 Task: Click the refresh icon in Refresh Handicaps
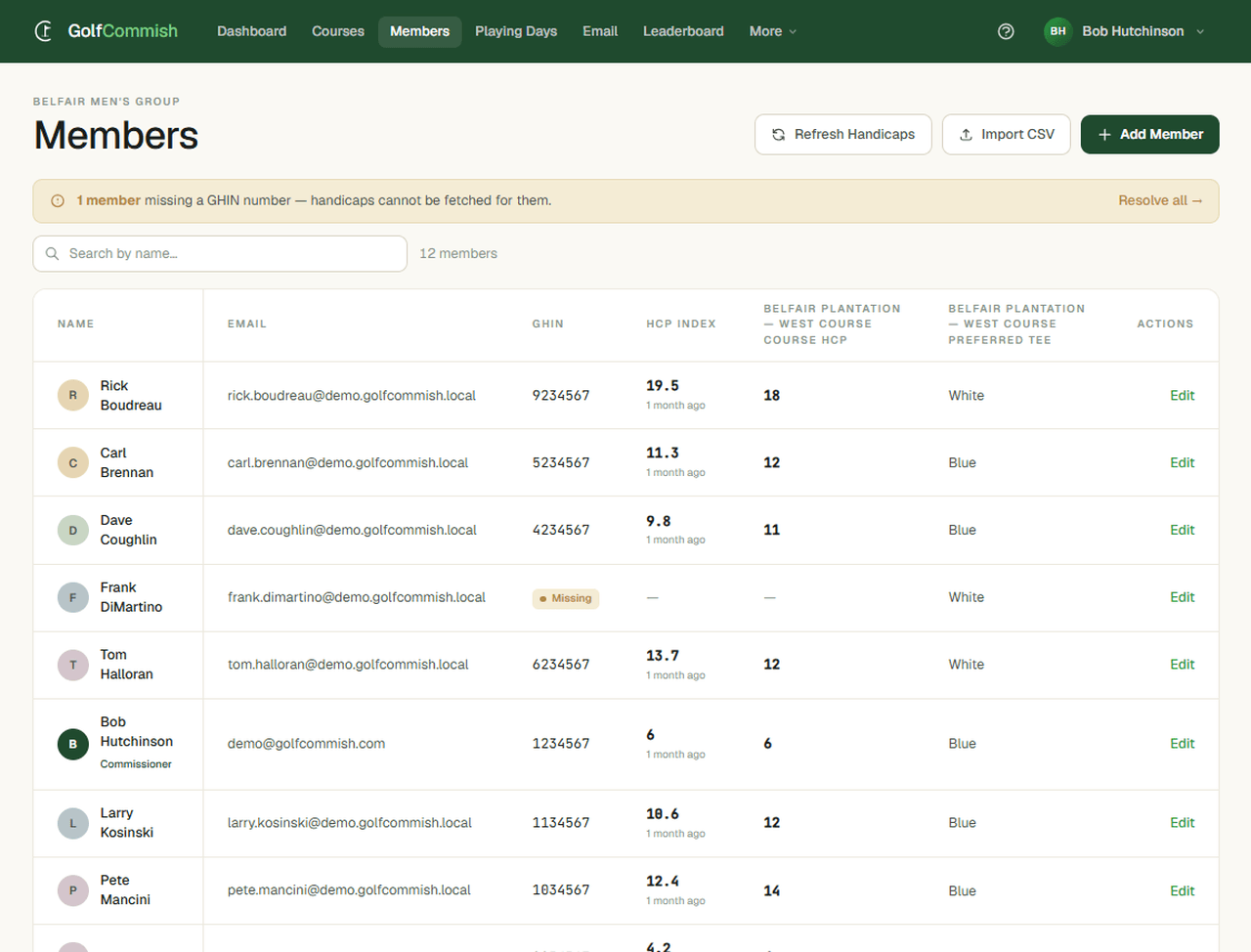(x=779, y=135)
